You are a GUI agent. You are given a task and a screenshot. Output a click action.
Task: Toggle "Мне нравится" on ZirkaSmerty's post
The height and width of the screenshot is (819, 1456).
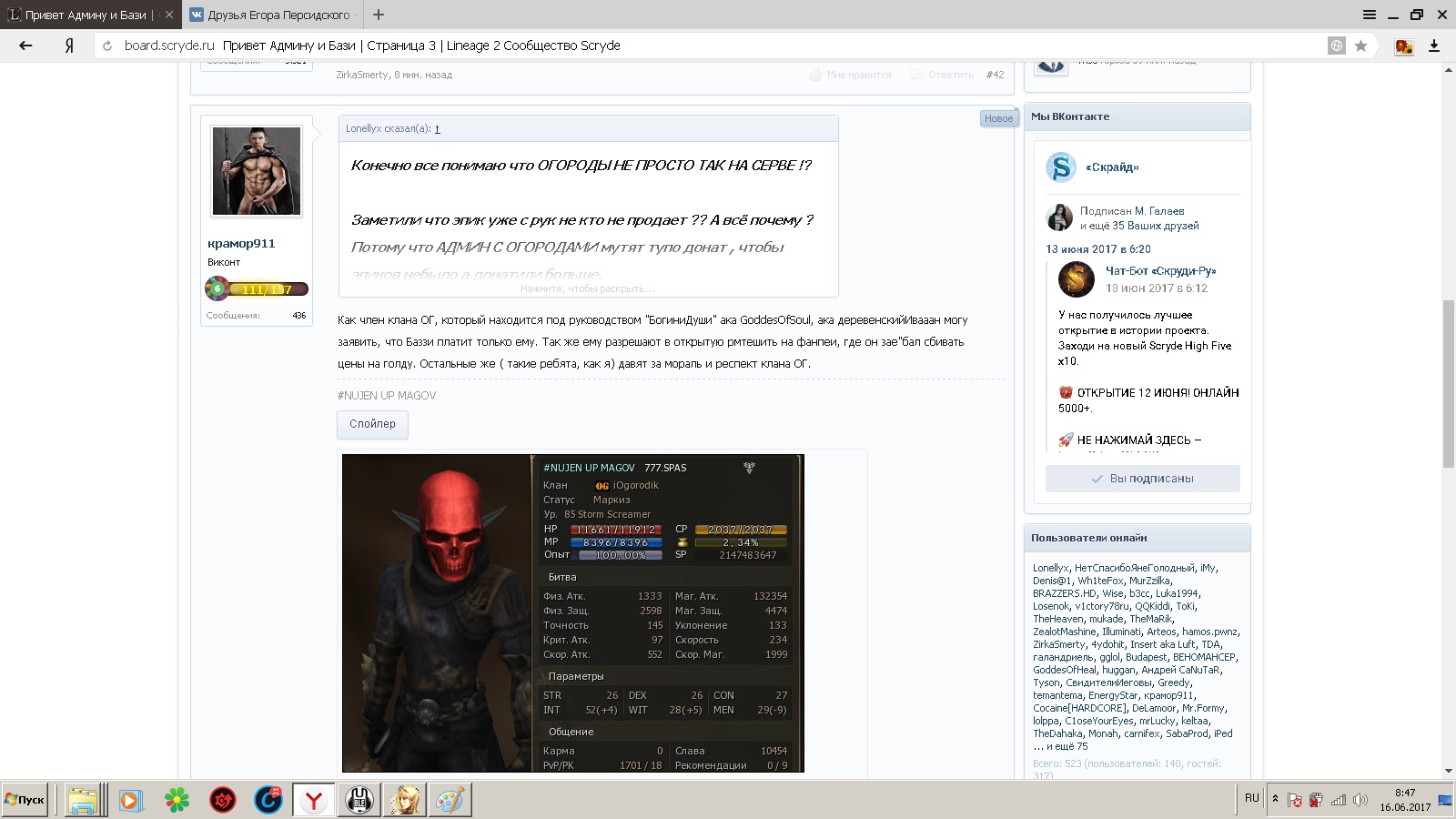[858, 75]
